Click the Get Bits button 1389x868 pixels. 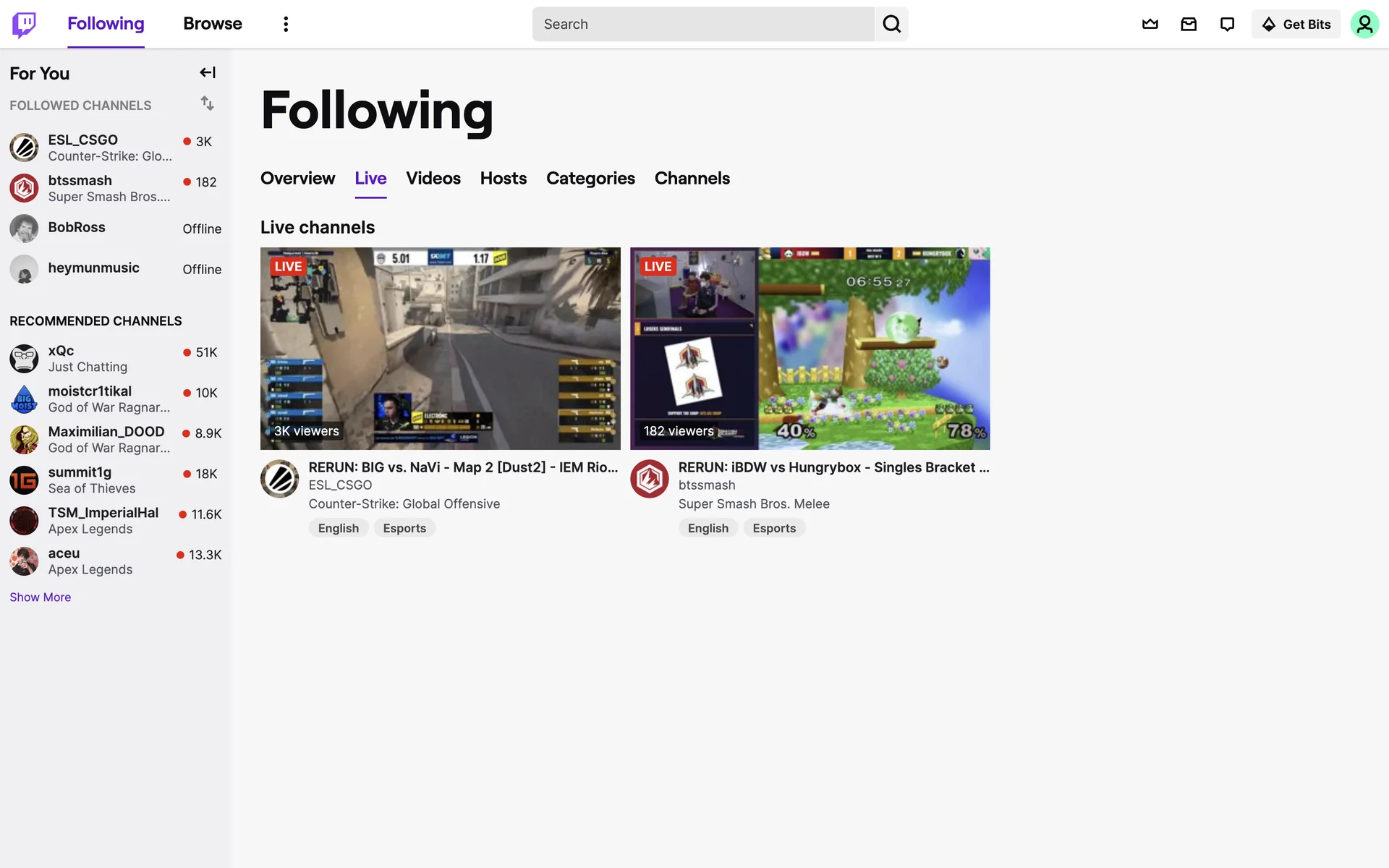[1296, 25]
